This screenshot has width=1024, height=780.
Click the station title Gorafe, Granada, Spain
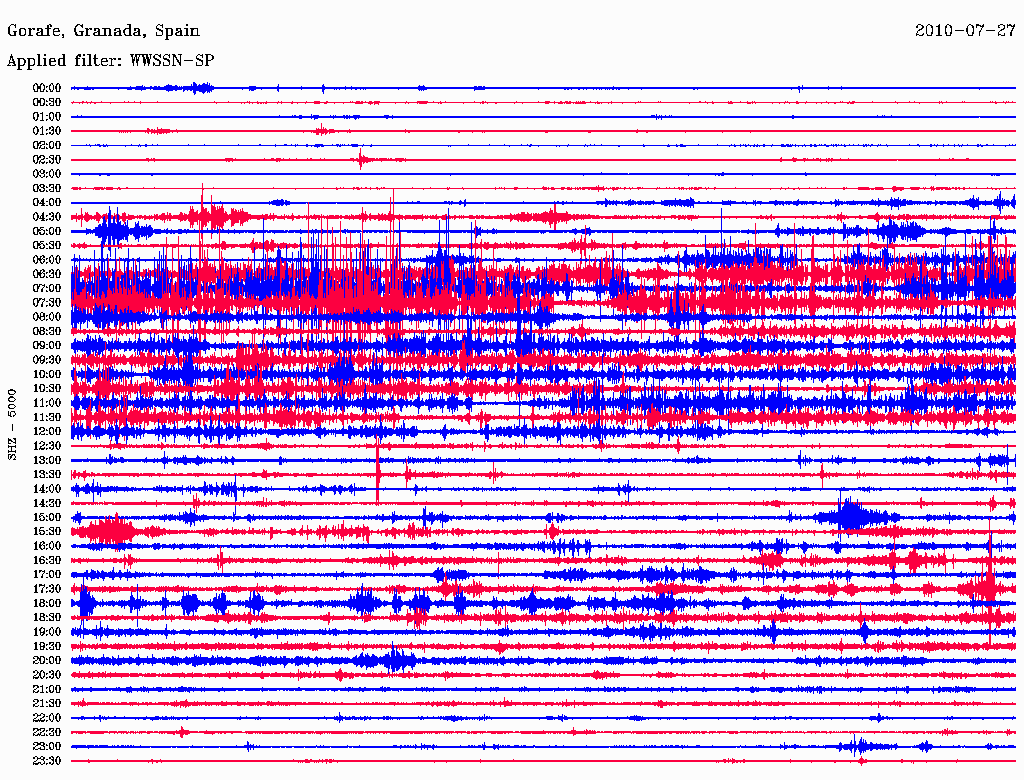coord(103,31)
